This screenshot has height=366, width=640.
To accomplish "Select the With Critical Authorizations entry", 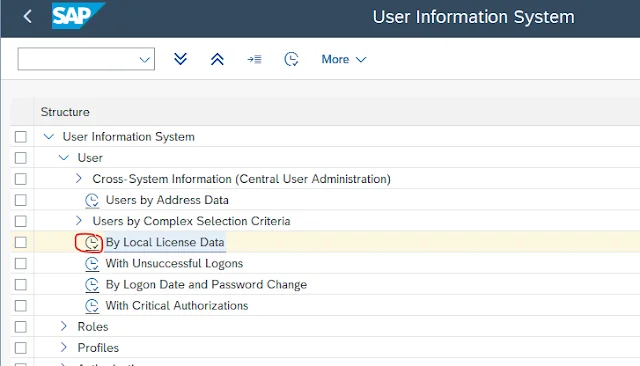I will (177, 306).
